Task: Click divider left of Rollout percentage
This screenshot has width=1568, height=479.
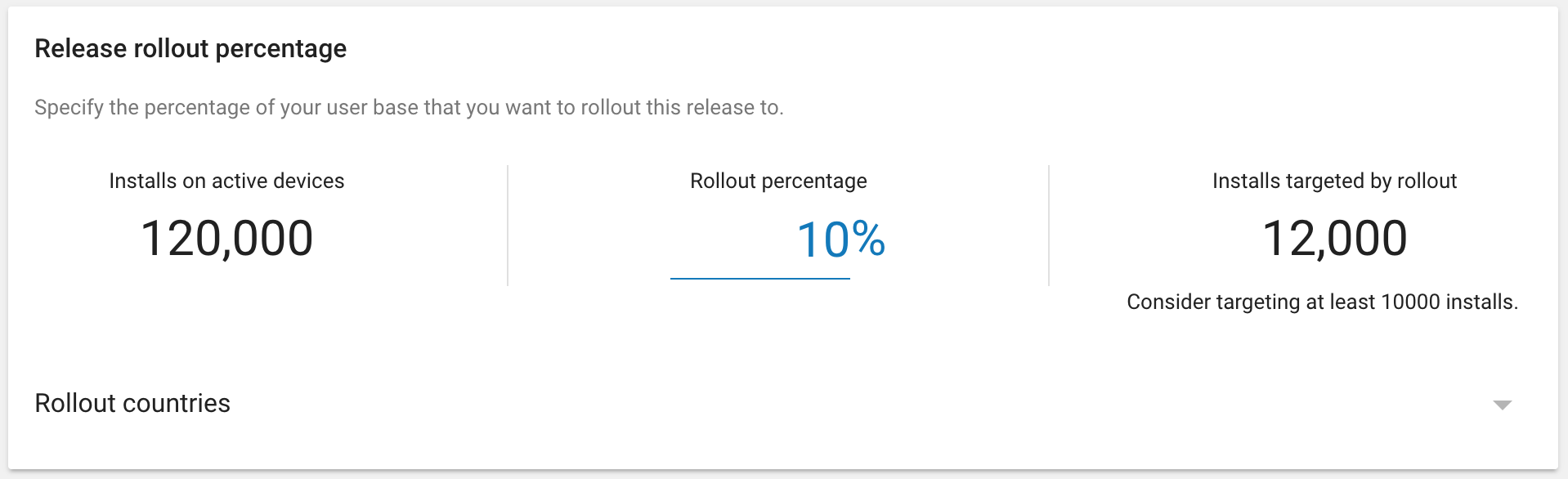Action: coord(508,226)
